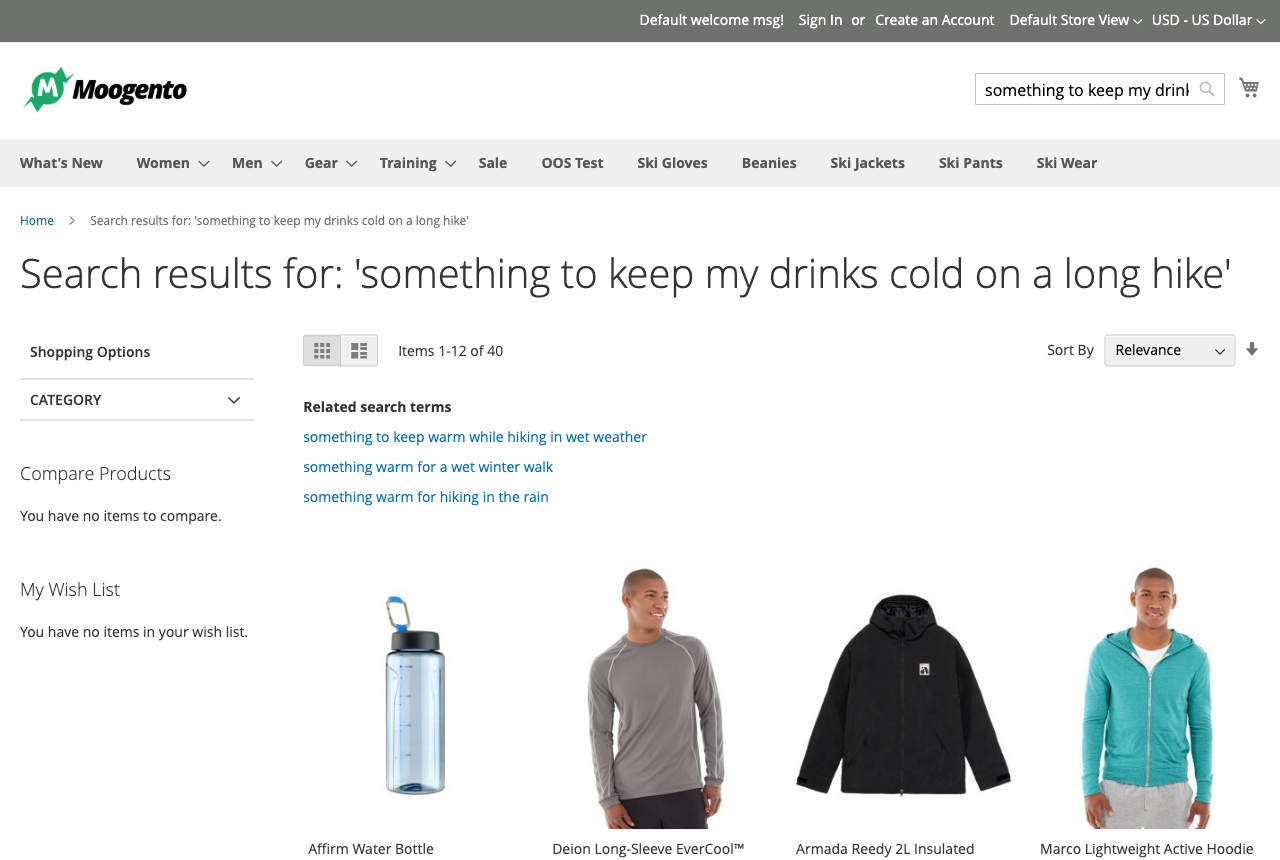
Task: Open the USD - US Dollar currency dropdown
Action: point(1208,20)
